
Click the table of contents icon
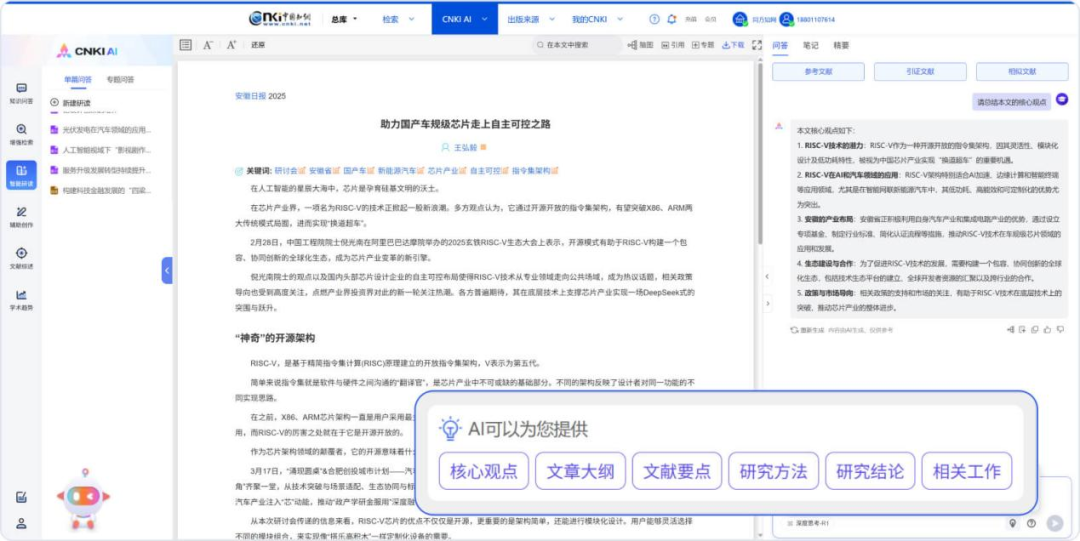pyautogui.click(x=185, y=45)
